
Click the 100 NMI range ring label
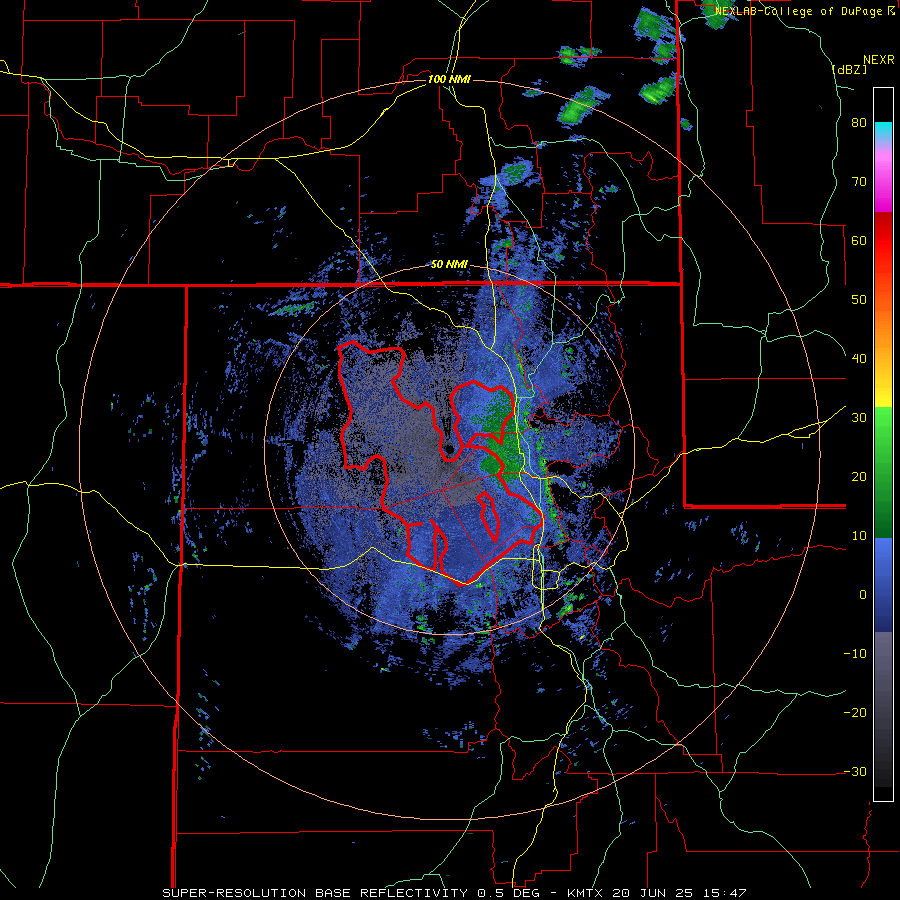pos(449,79)
